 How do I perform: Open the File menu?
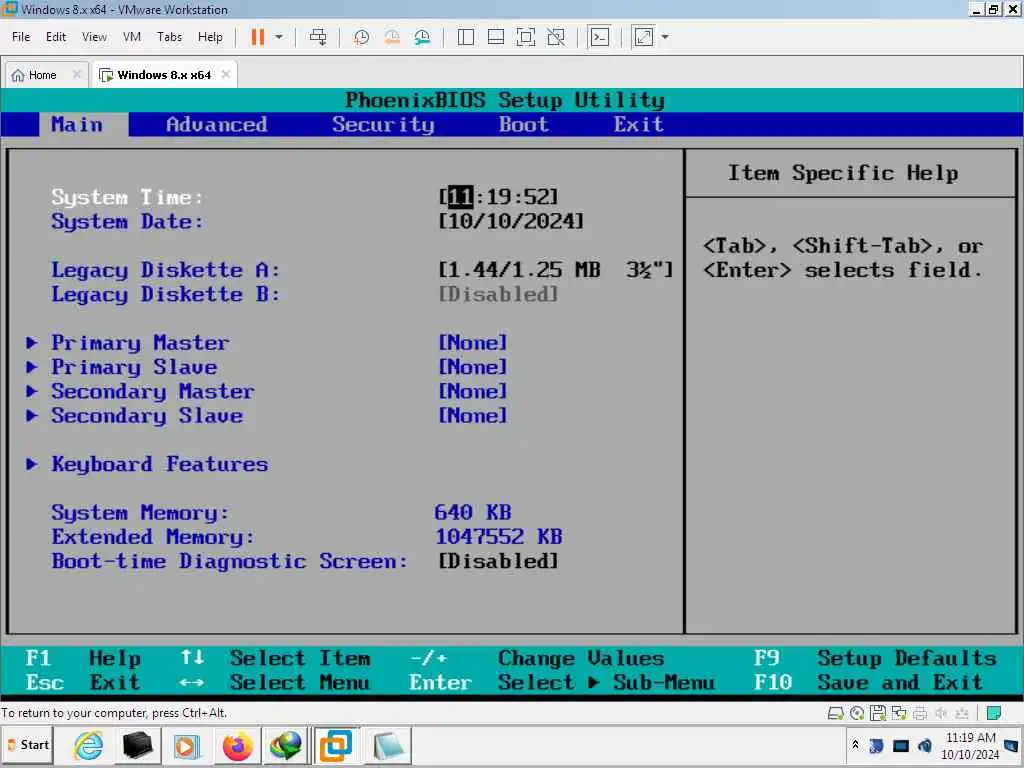(21, 37)
